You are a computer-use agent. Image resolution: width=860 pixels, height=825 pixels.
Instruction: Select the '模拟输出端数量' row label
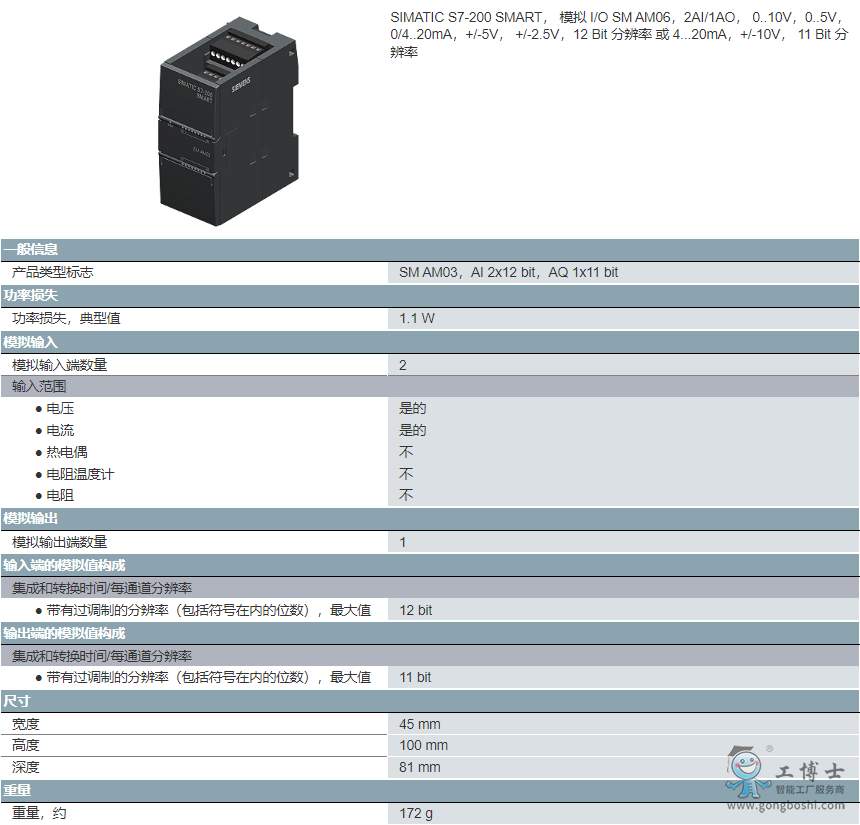[x=59, y=543]
